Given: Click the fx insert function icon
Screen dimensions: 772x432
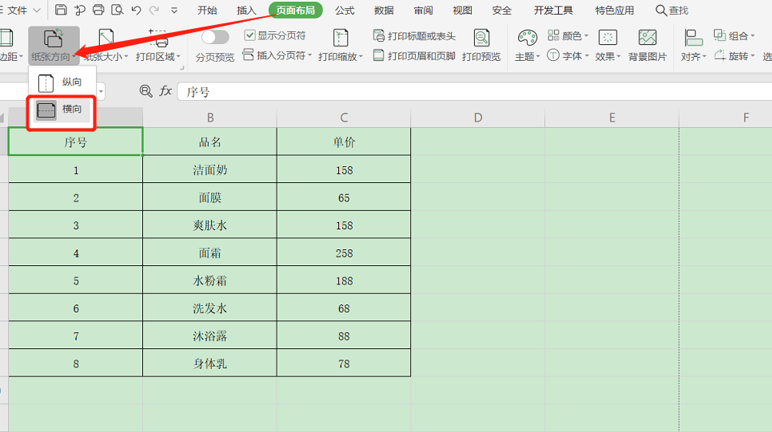Looking at the screenshot, I should pyautogui.click(x=165, y=91).
